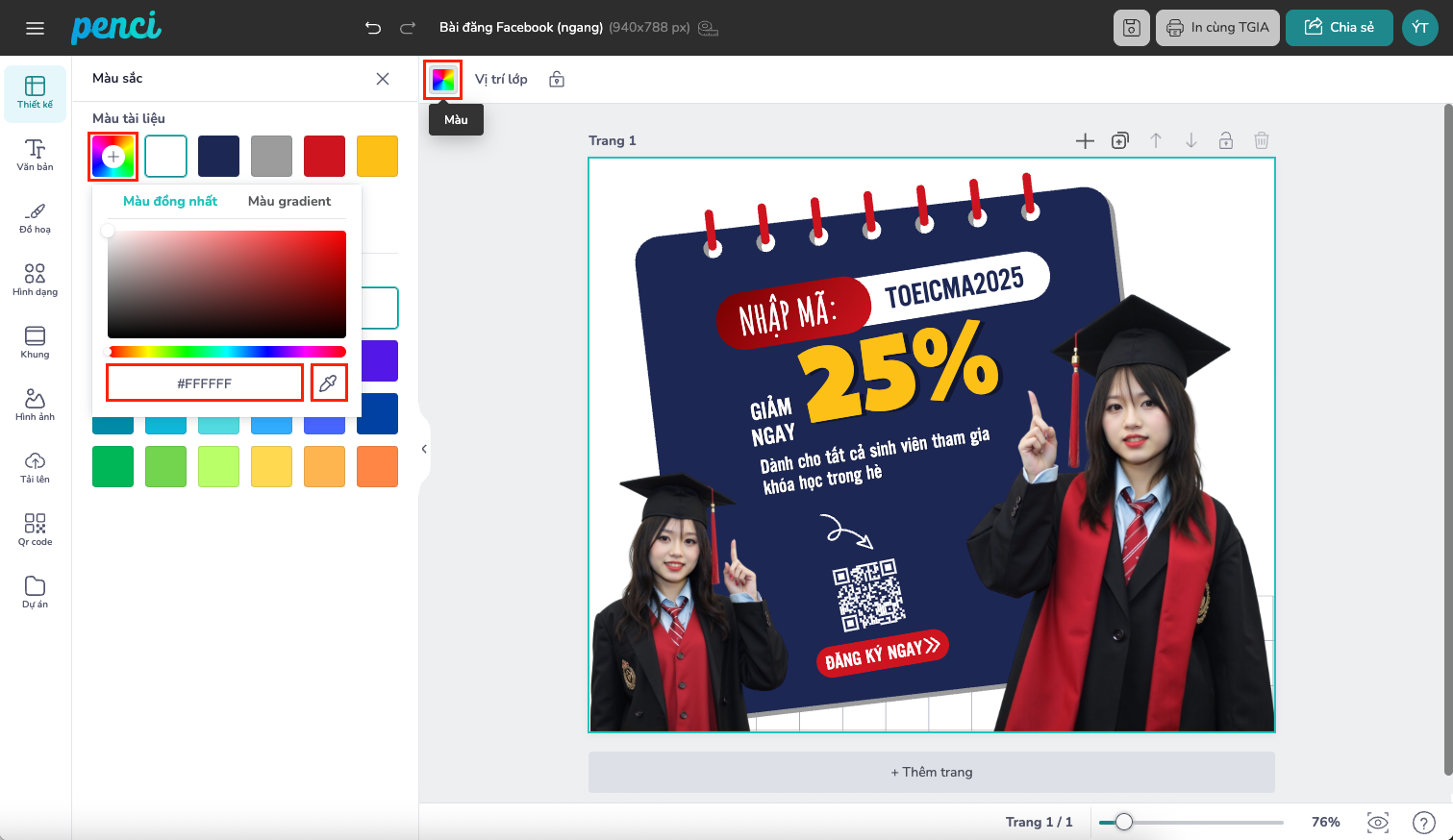
Task: Open the hamburger main menu
Action: coord(36,28)
